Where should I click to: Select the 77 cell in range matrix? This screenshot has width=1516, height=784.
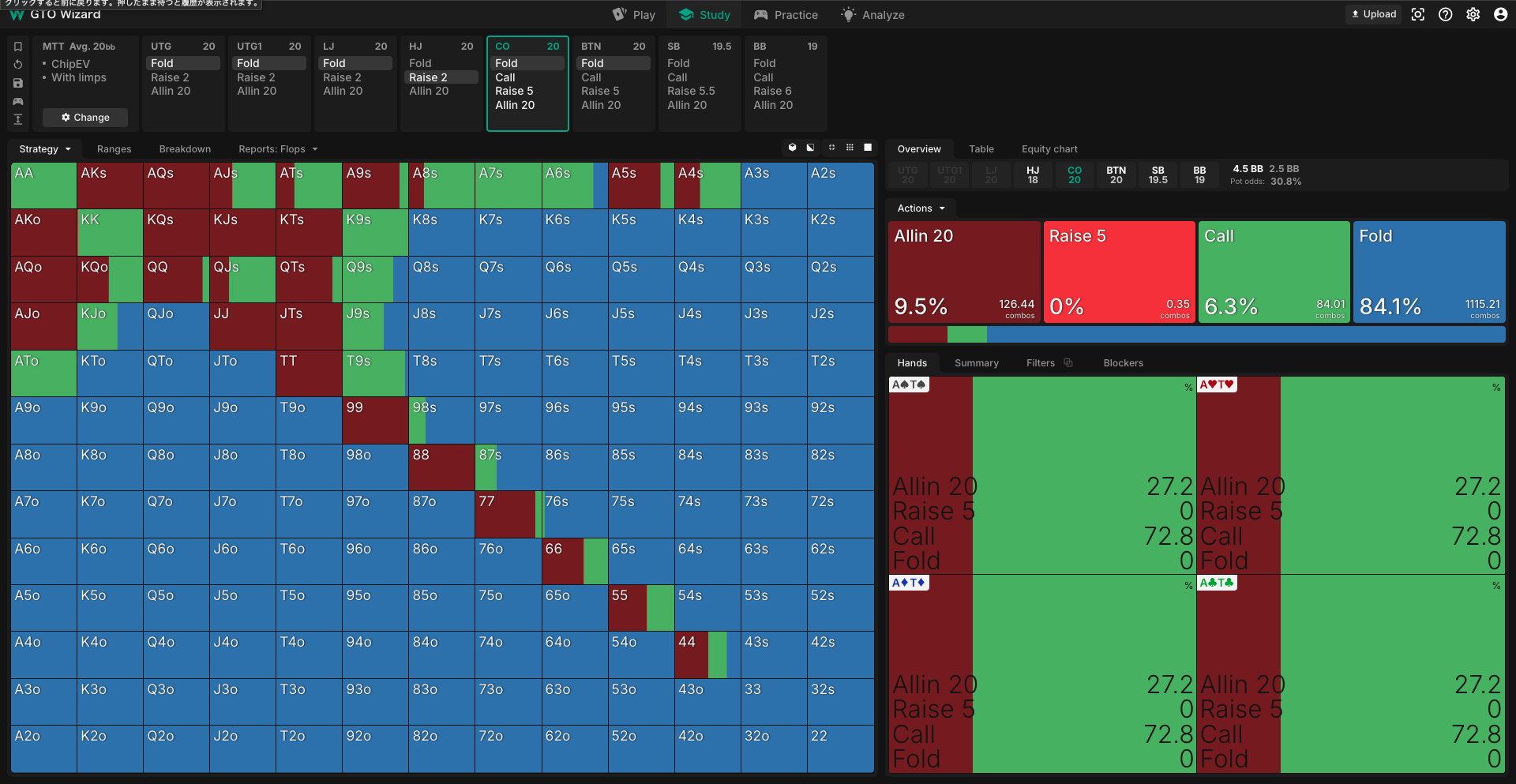pos(508,514)
